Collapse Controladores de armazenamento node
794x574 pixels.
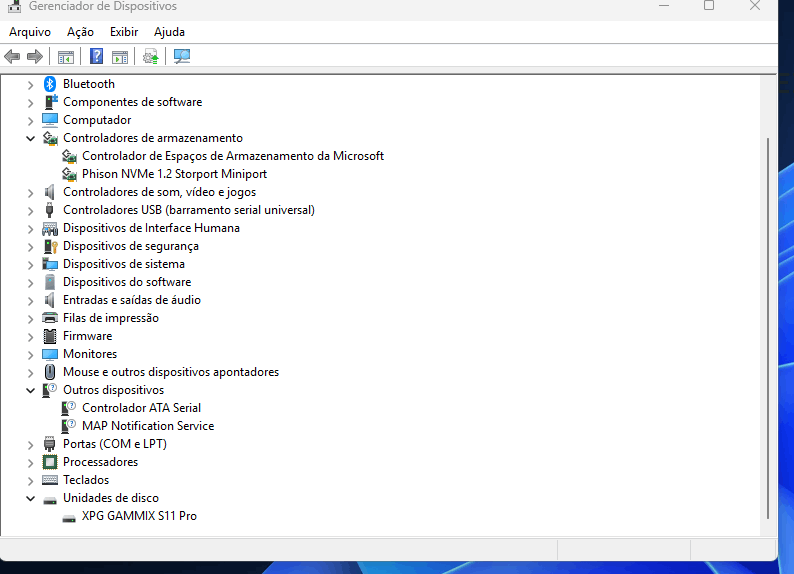[30, 138]
